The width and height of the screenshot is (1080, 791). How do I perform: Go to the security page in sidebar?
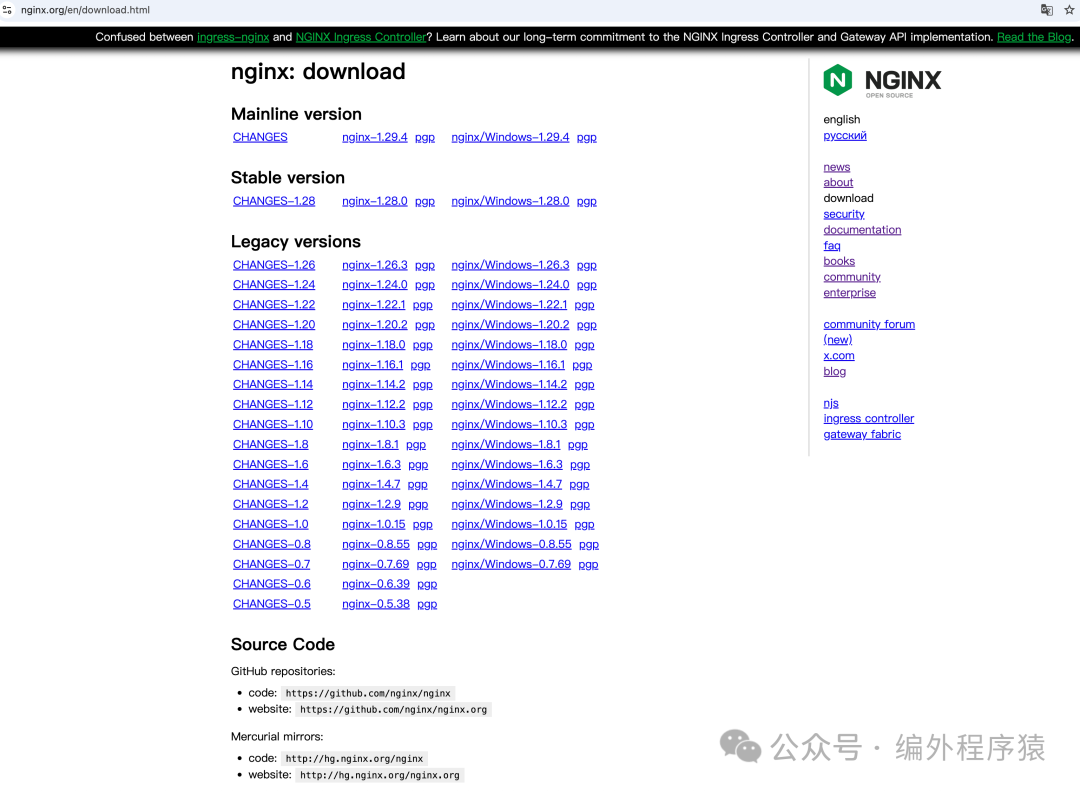point(844,214)
